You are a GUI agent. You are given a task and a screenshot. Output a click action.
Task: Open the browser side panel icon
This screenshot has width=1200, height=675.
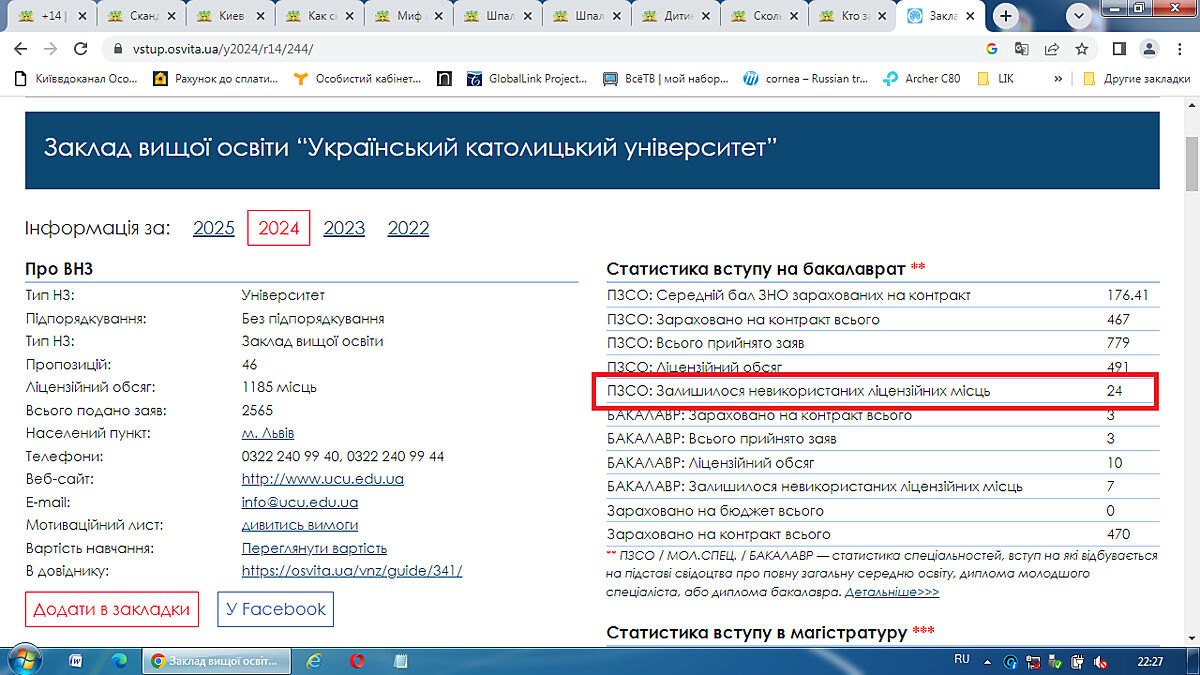(x=1120, y=49)
